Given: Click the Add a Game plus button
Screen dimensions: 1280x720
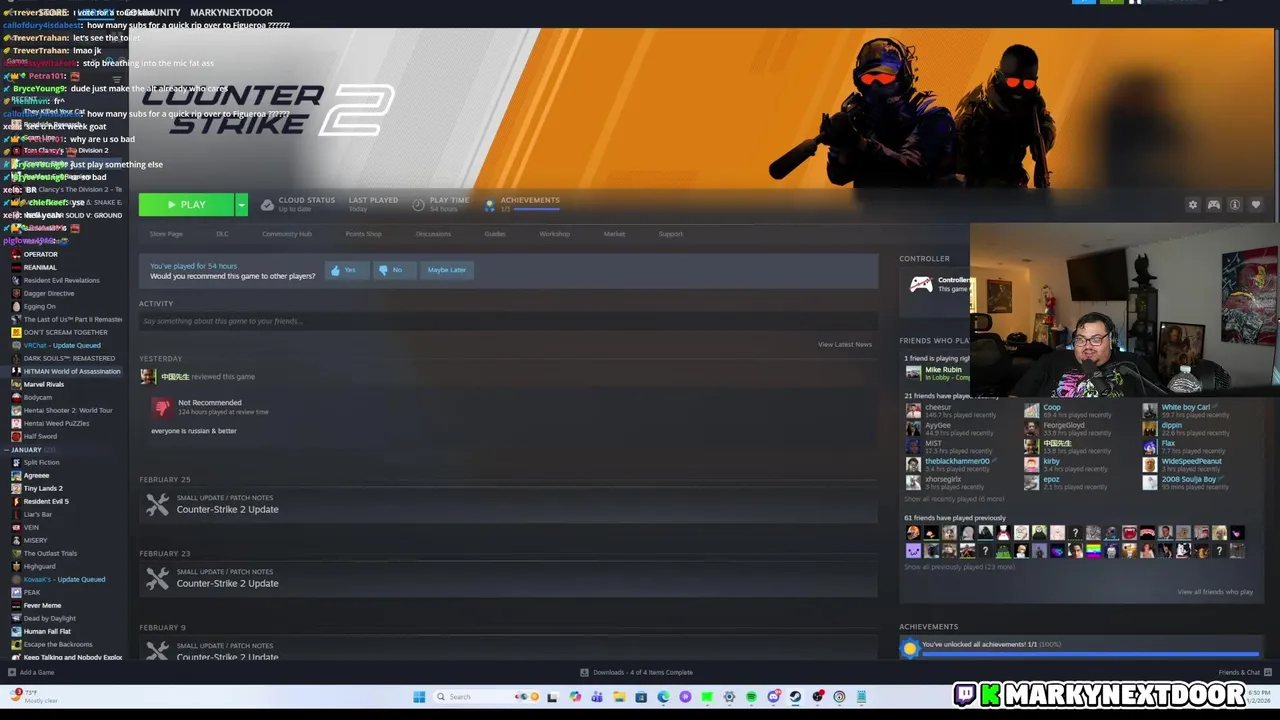Looking at the screenshot, I should tap(12, 672).
